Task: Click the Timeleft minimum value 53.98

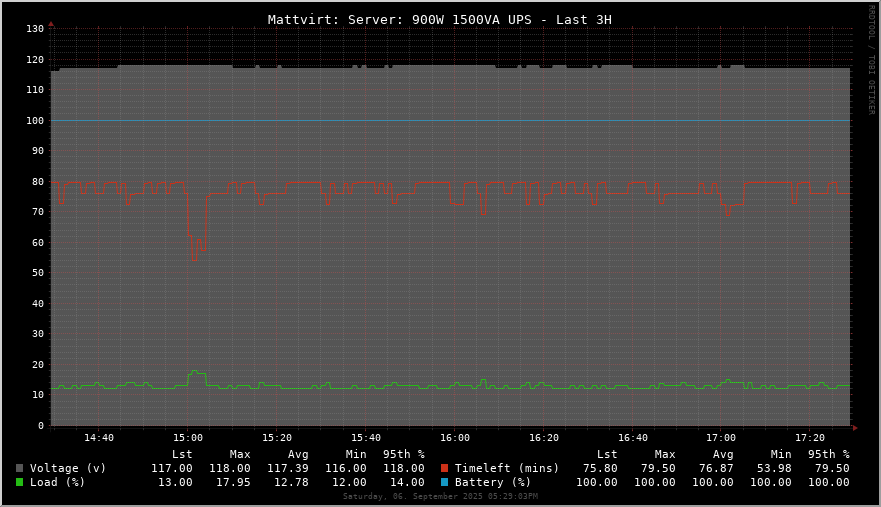Action: tap(774, 468)
